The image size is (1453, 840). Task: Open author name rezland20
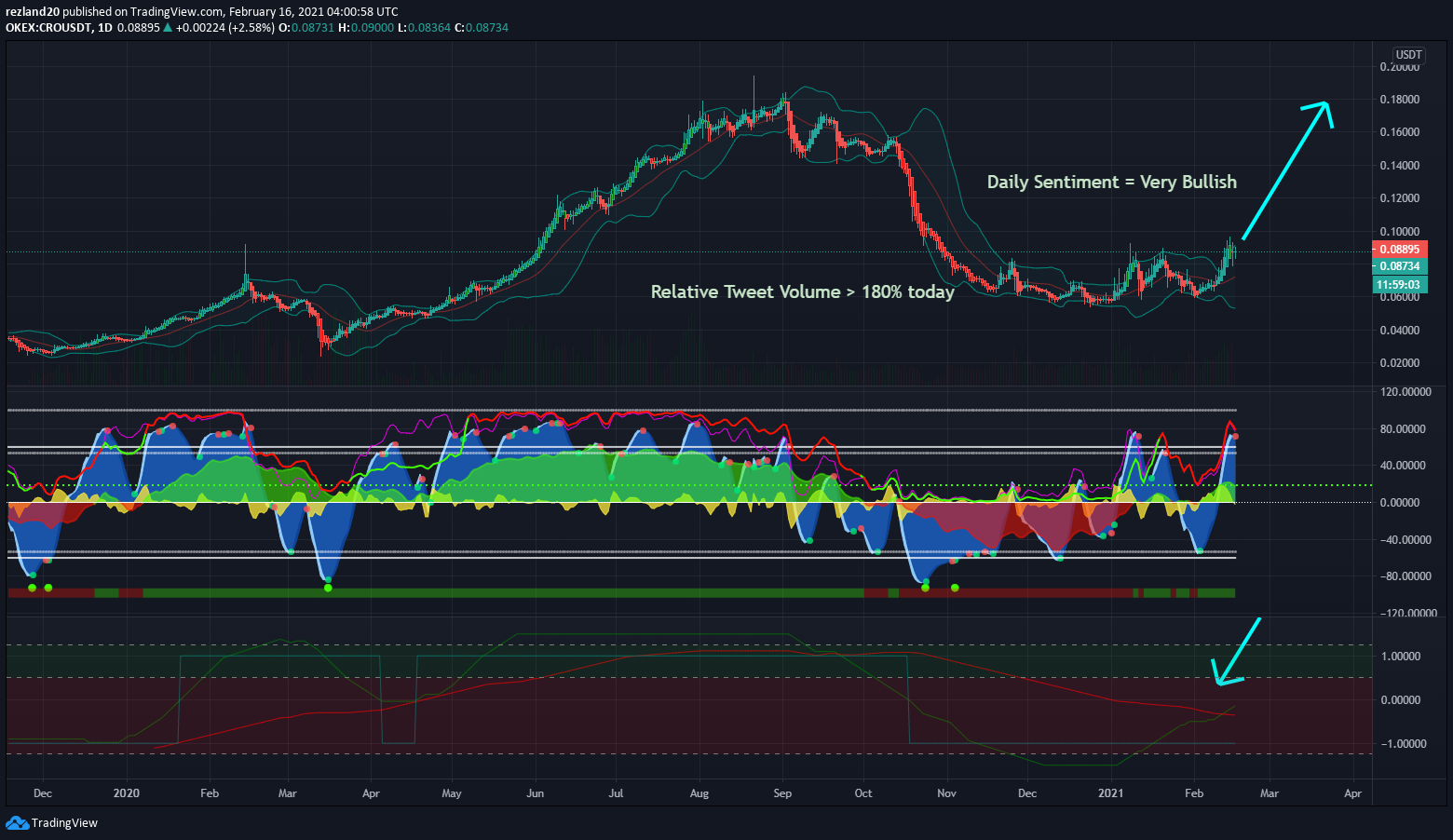tap(33, 12)
